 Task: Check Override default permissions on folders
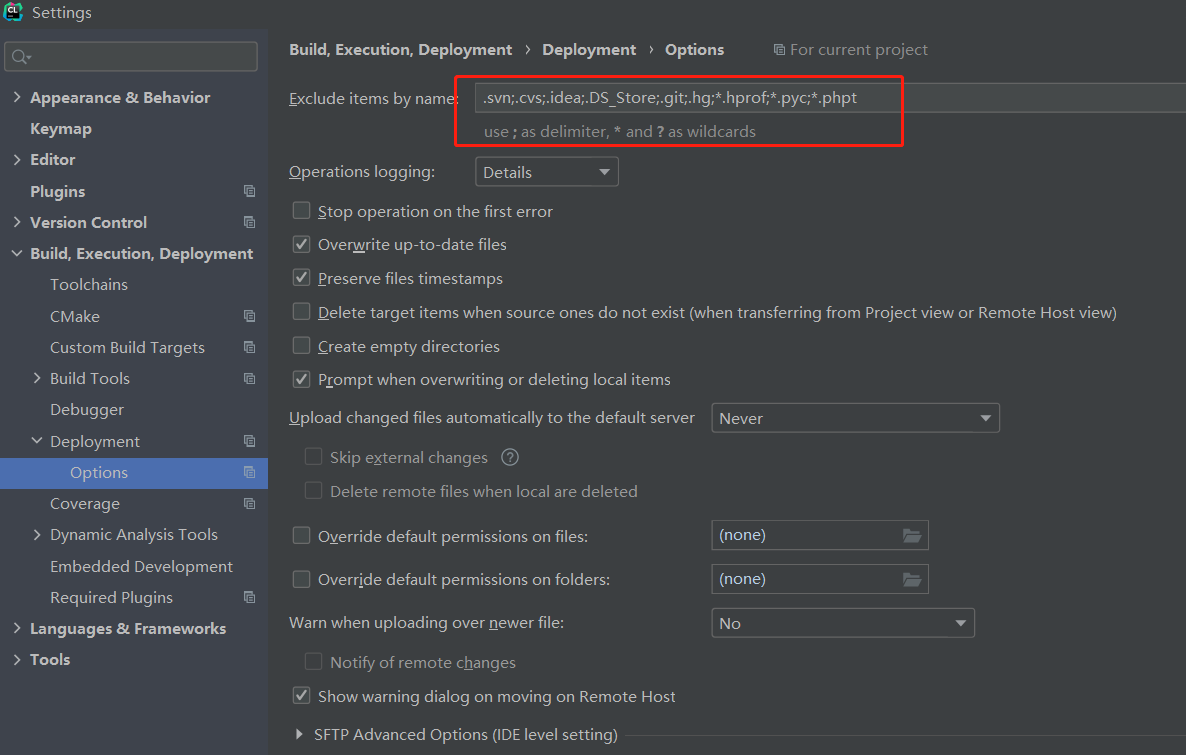301,579
